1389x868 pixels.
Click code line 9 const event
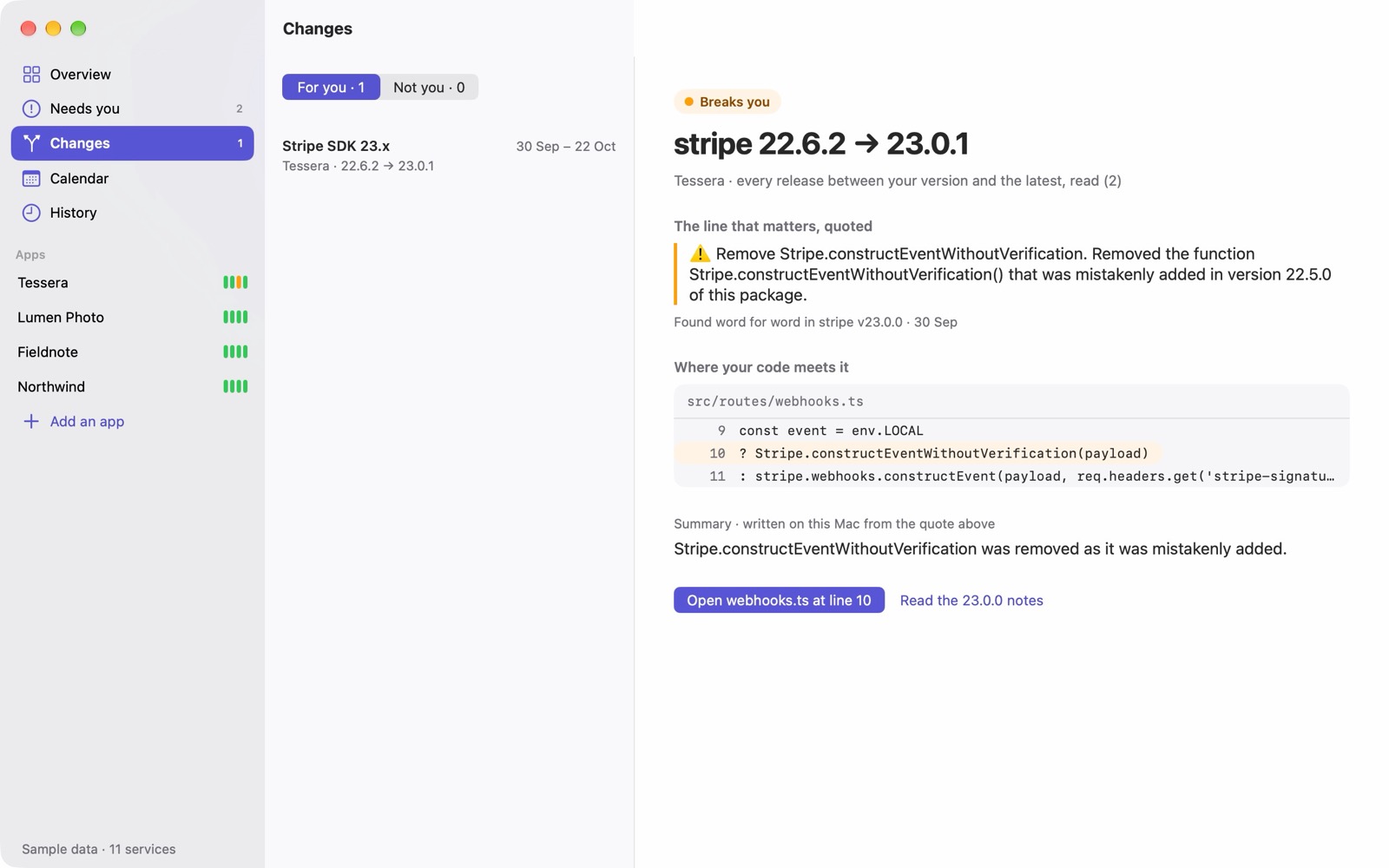(831, 431)
